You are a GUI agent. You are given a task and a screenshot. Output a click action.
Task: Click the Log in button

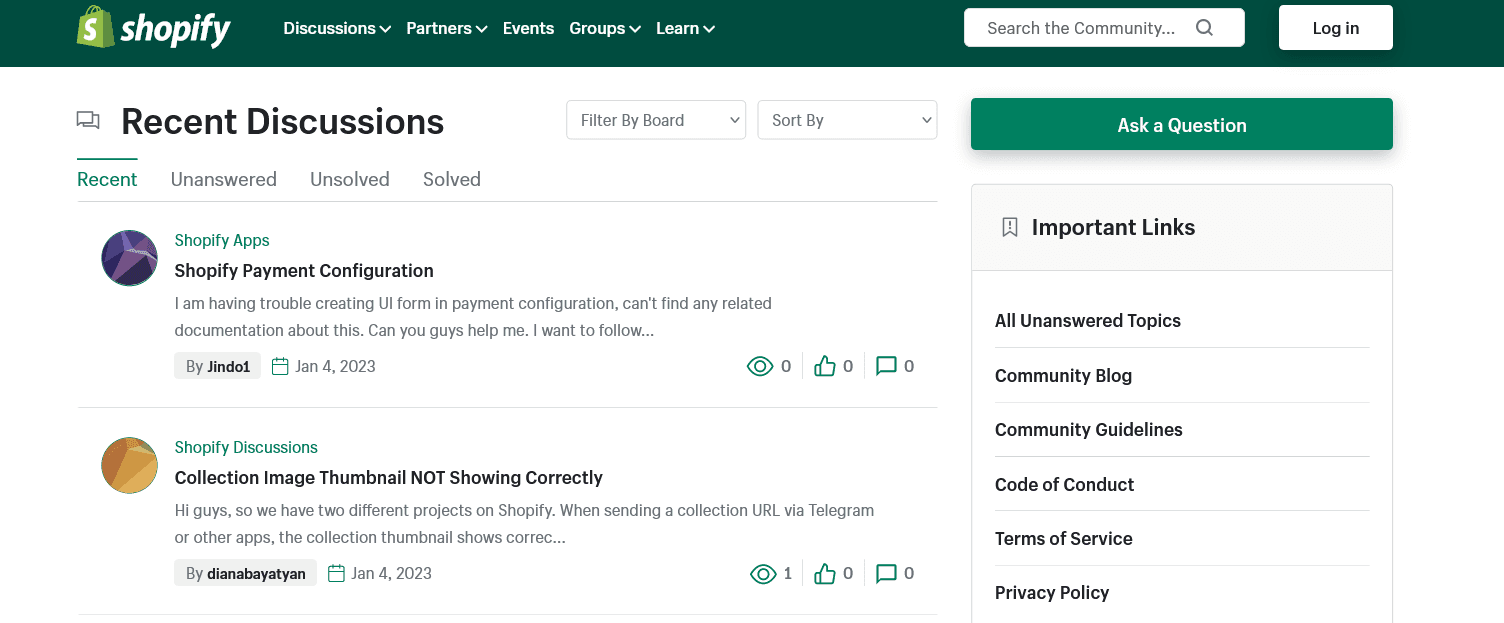click(x=1335, y=28)
